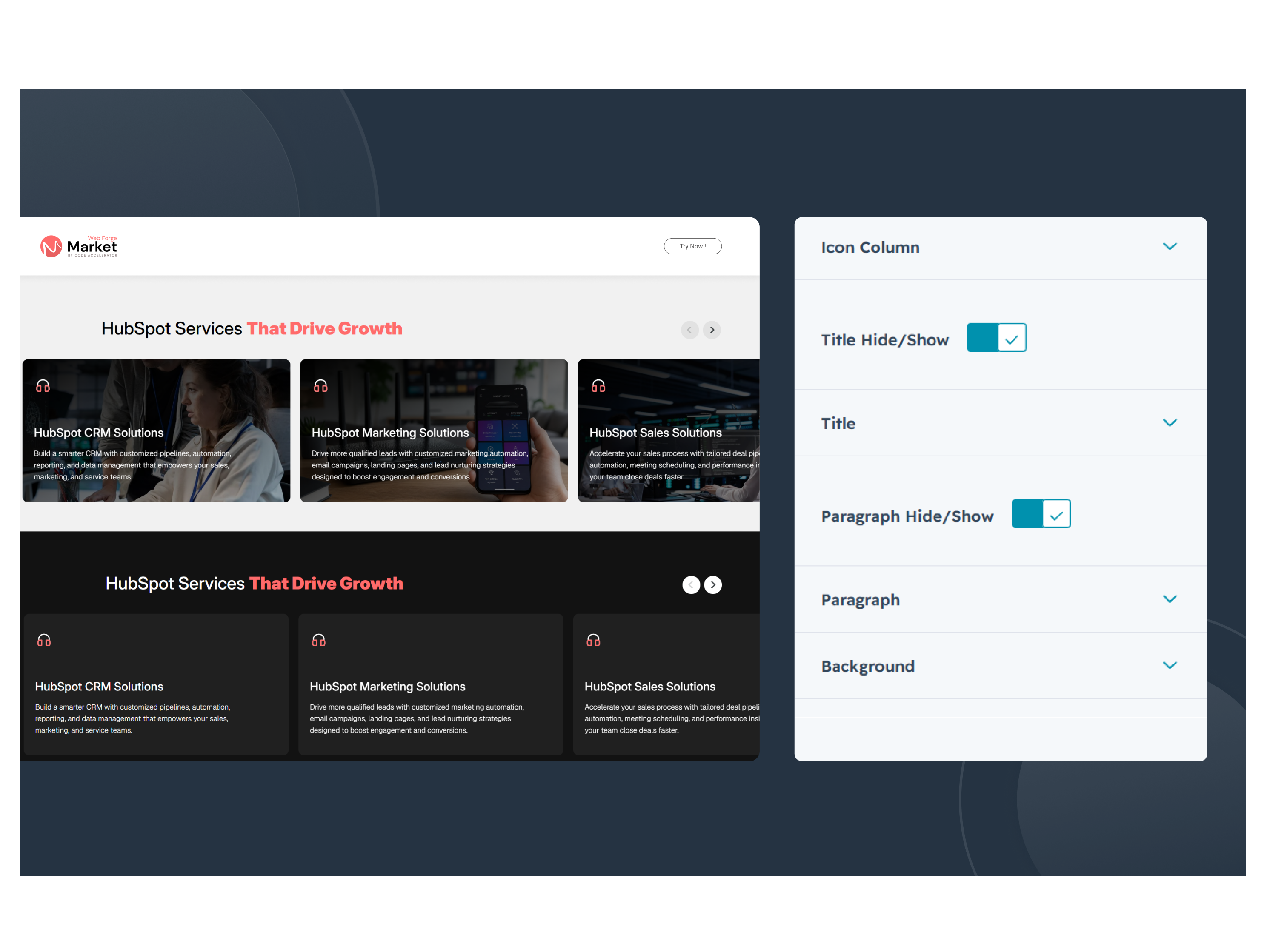Click Title Hide/Show label text
The image size is (1270, 952).
tap(885, 340)
